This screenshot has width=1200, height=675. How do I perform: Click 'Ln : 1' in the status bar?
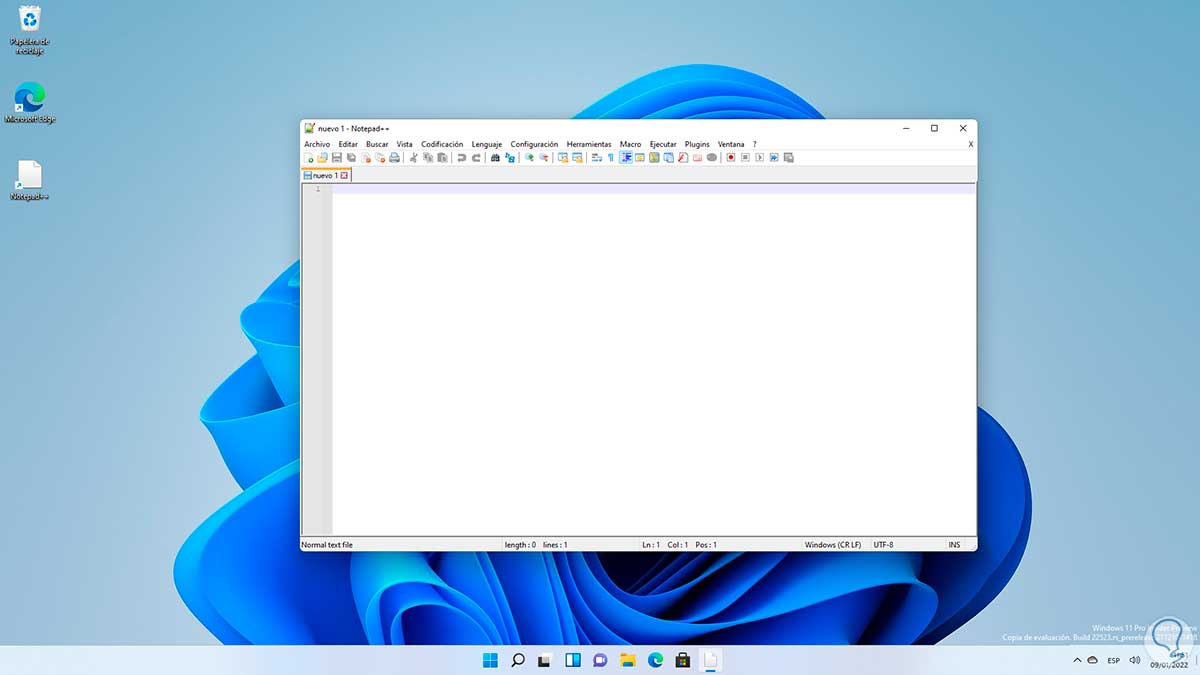[x=651, y=545]
